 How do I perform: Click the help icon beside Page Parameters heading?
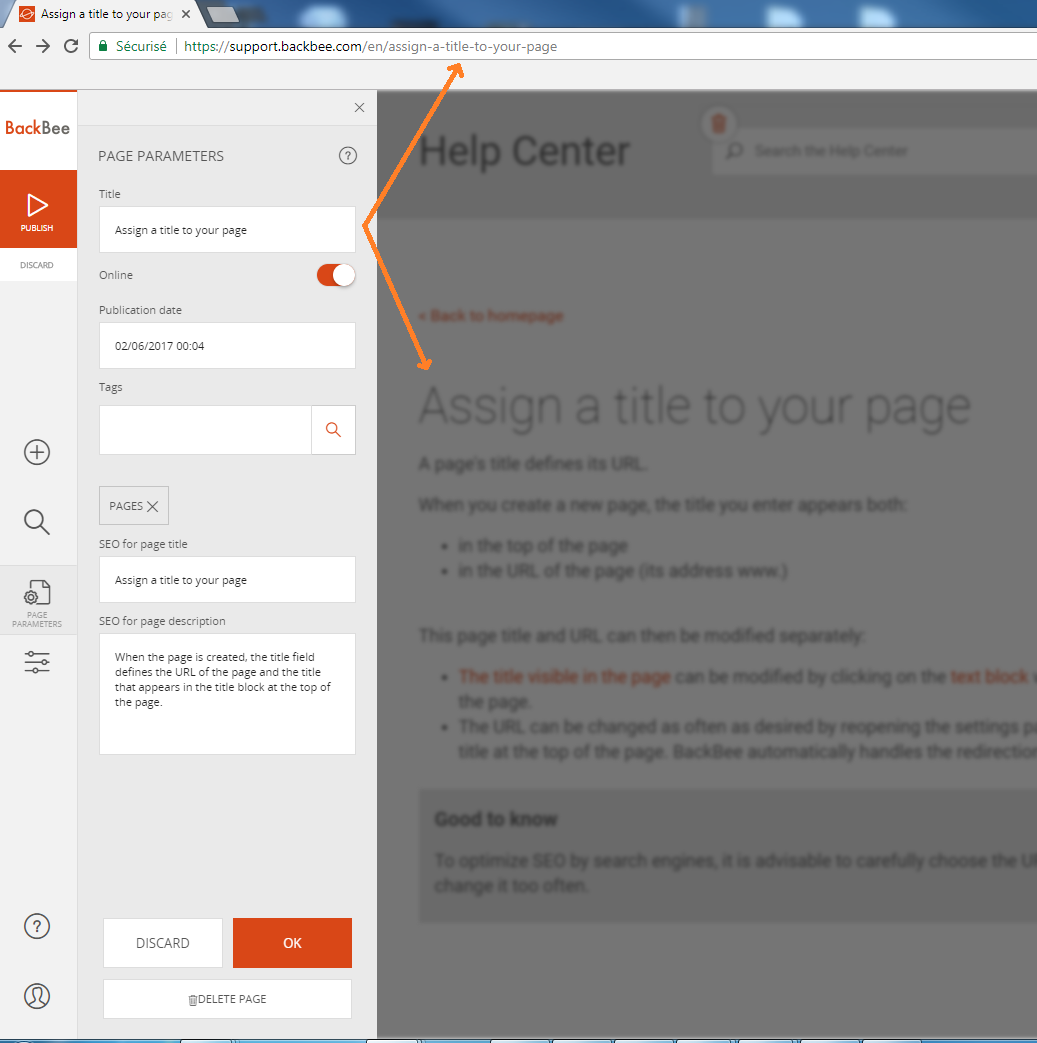click(348, 156)
